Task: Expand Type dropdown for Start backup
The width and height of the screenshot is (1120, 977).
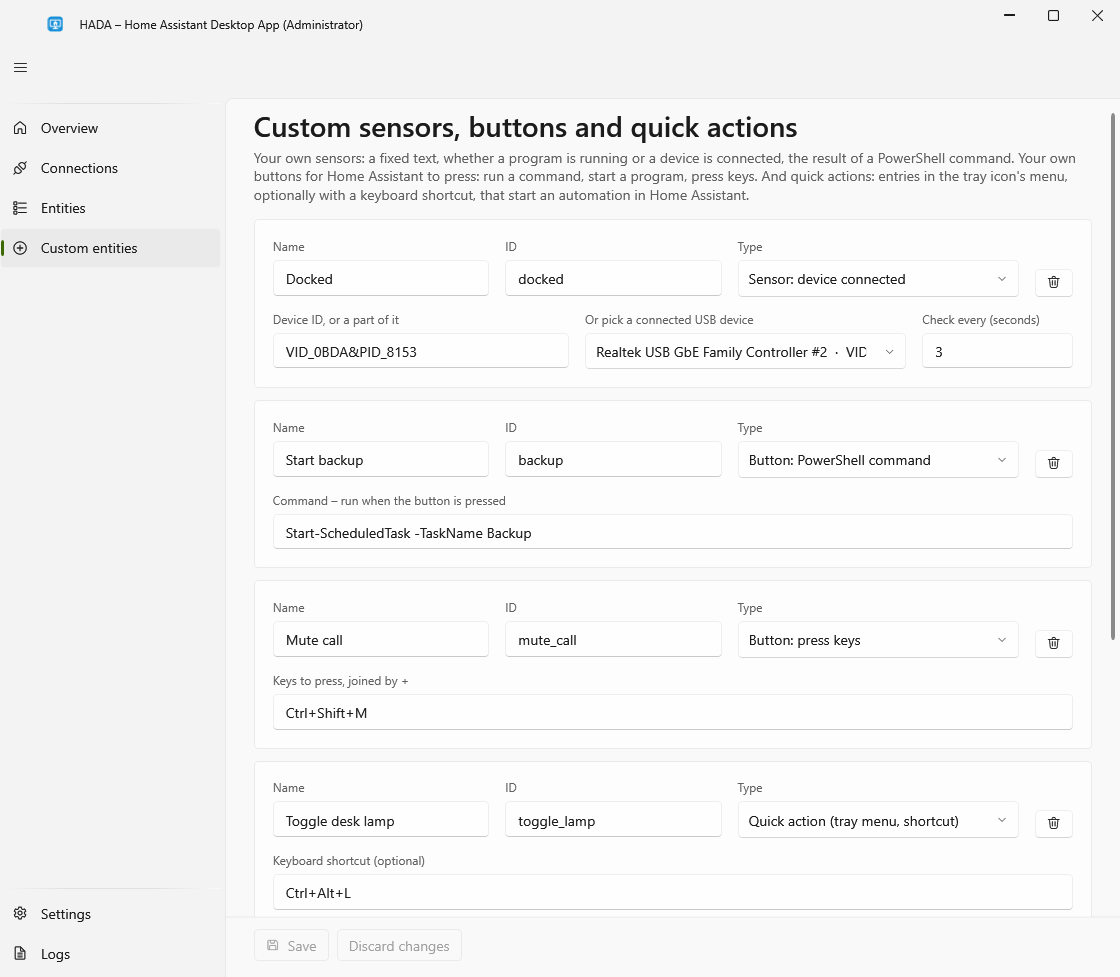Action: pyautogui.click(x=878, y=461)
